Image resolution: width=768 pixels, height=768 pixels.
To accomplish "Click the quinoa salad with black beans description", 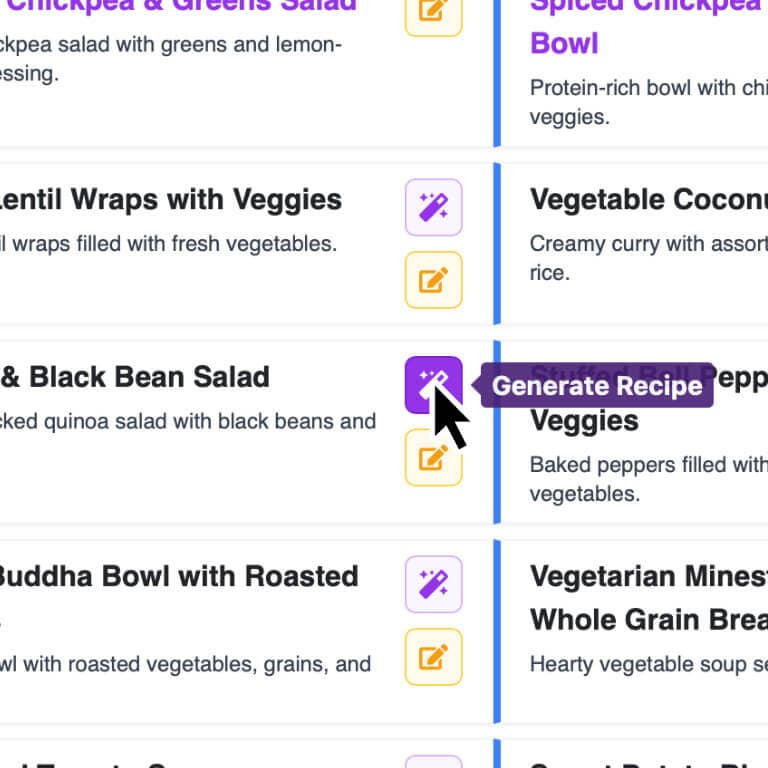I will coord(188,421).
